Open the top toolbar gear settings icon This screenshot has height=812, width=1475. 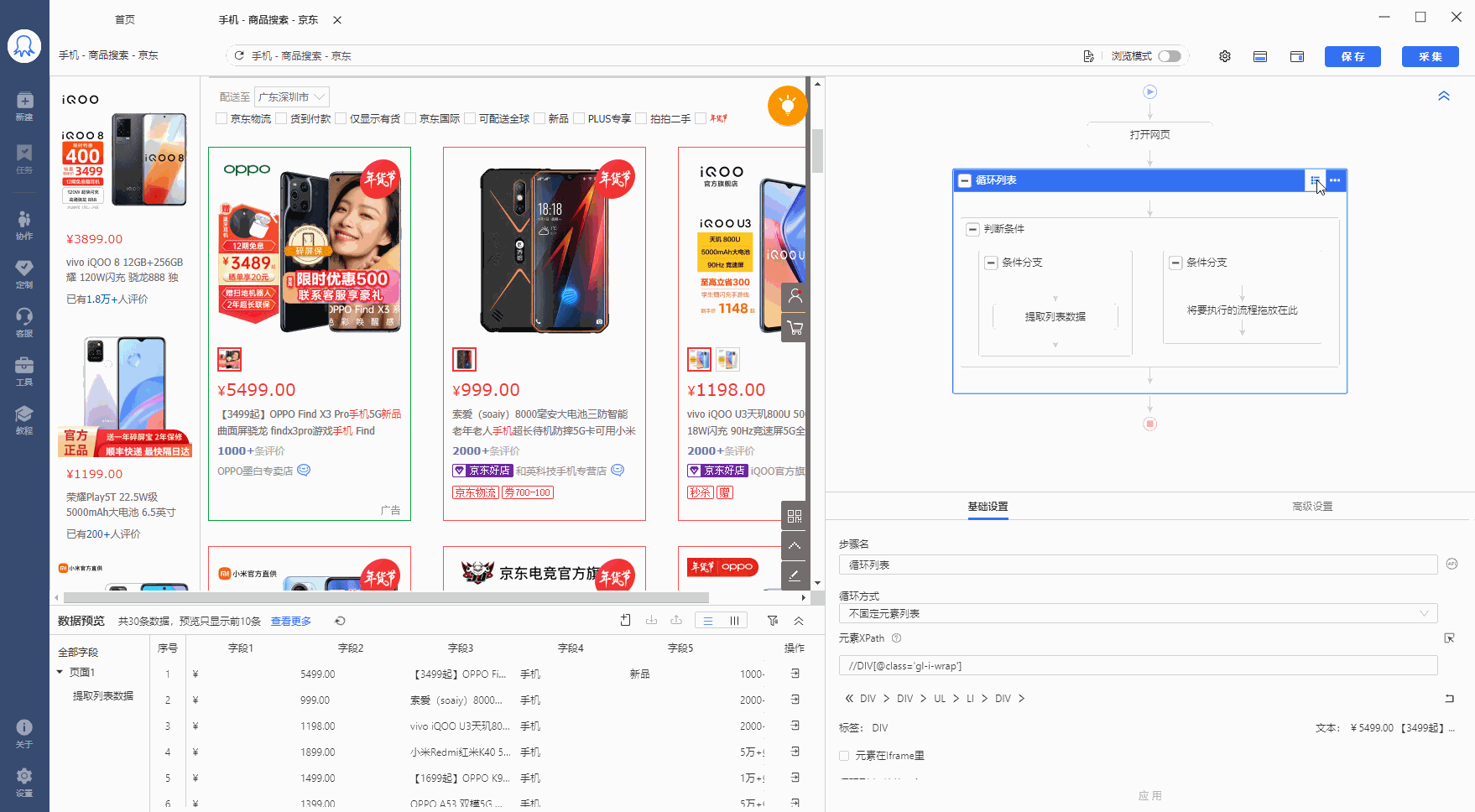(x=1225, y=56)
